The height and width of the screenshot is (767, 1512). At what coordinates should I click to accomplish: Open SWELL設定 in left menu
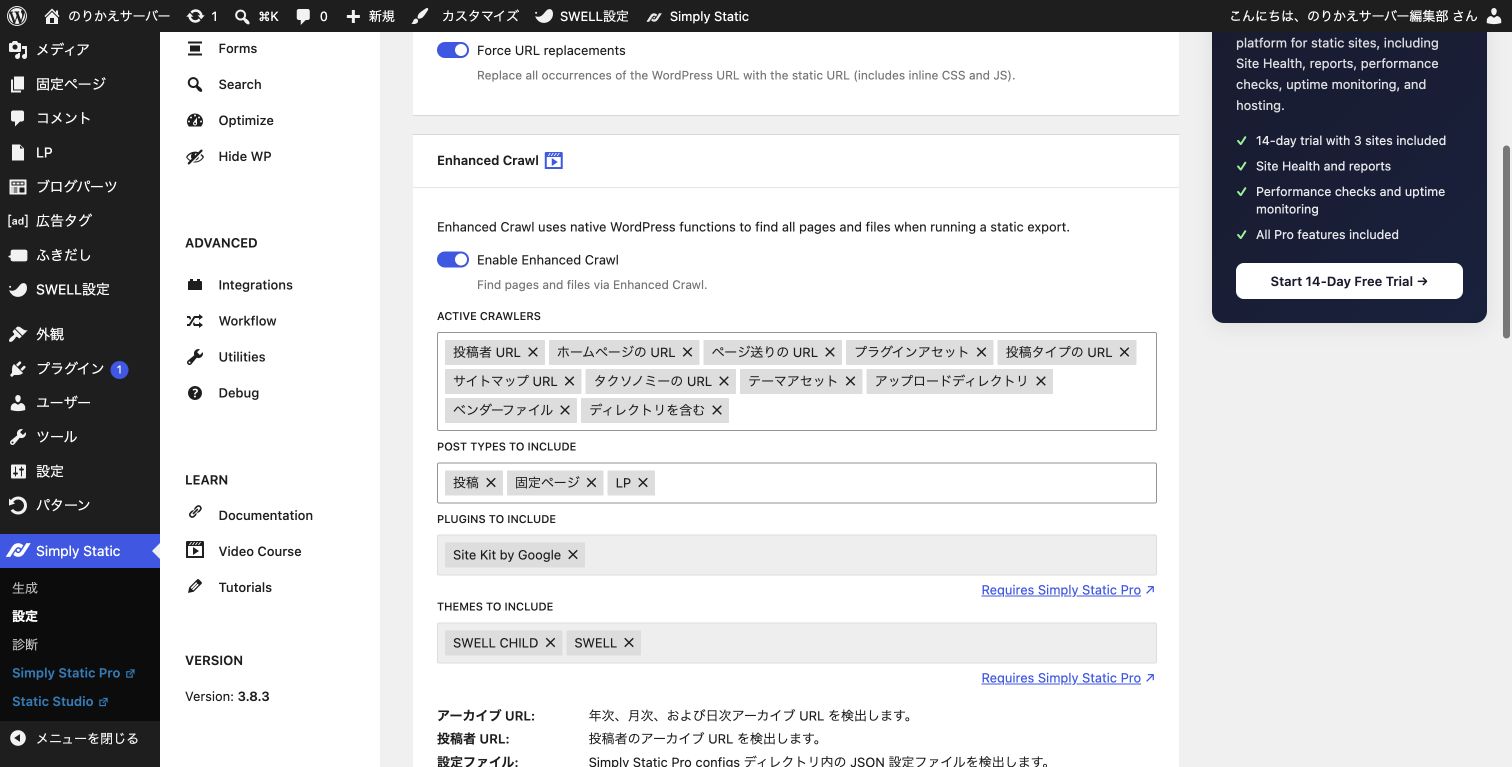[x=80, y=289]
